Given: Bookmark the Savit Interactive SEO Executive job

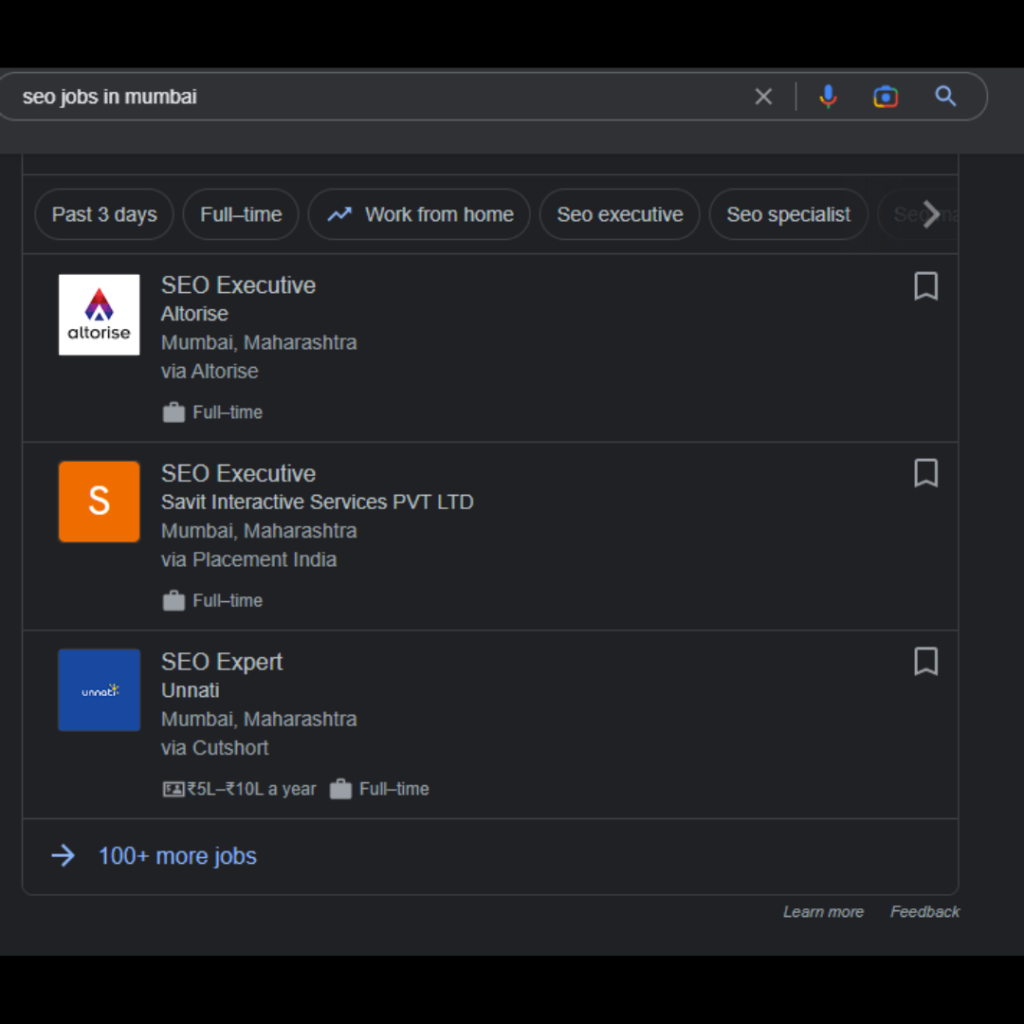Looking at the screenshot, I should click(926, 473).
